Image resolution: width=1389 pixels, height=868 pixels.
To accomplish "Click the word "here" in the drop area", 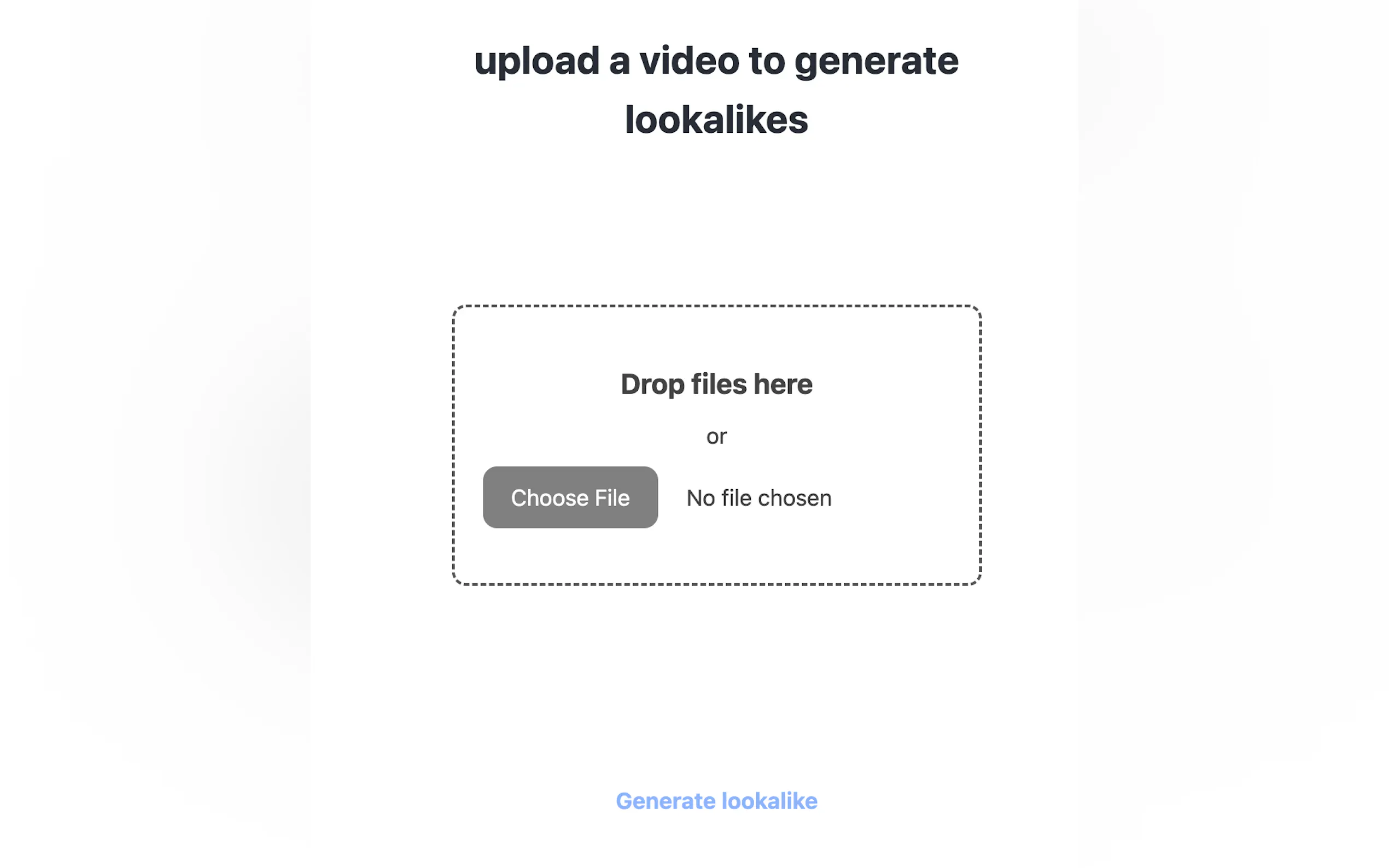I will pos(783,384).
